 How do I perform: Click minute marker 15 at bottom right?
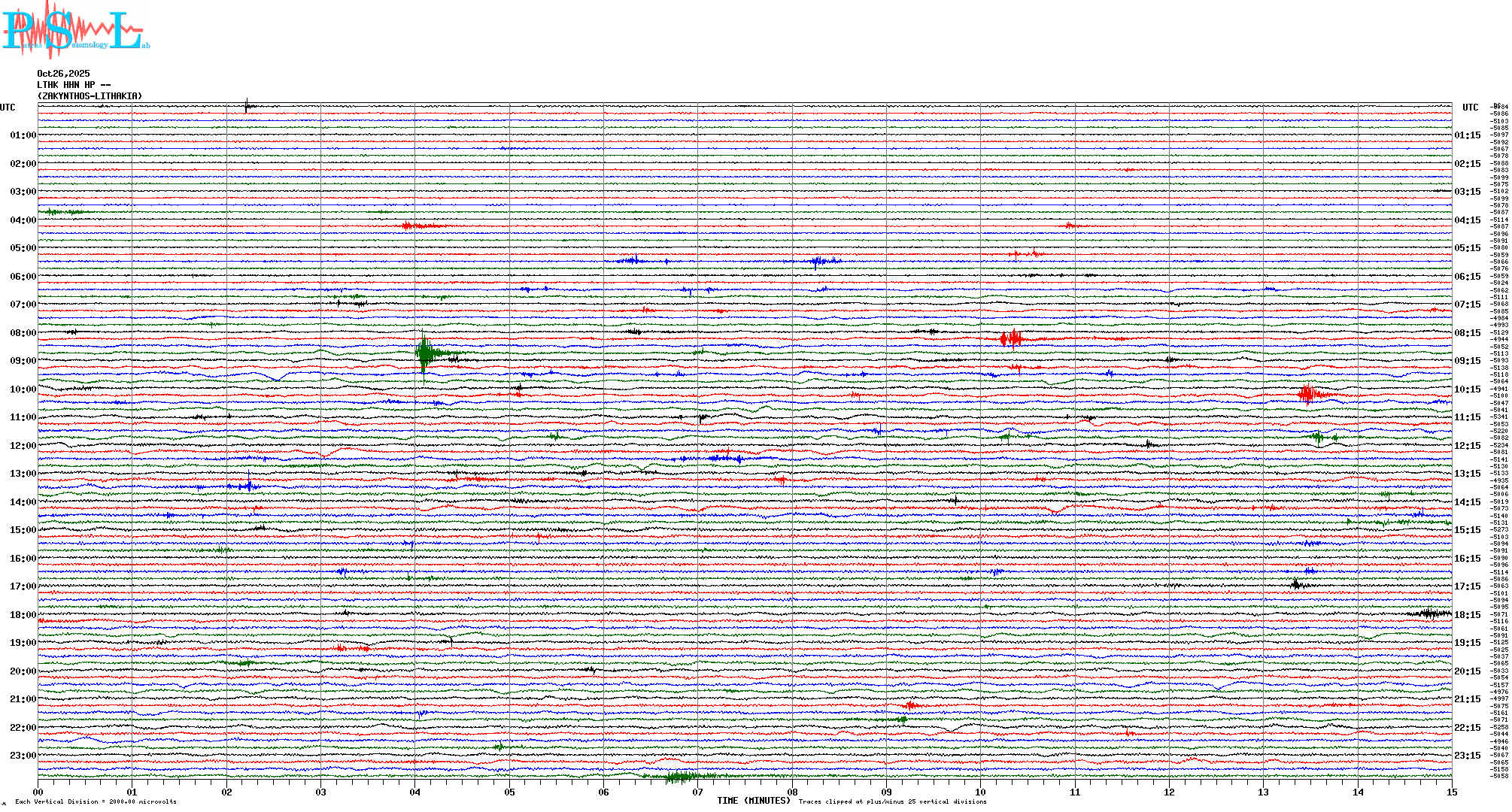[x=1451, y=792]
